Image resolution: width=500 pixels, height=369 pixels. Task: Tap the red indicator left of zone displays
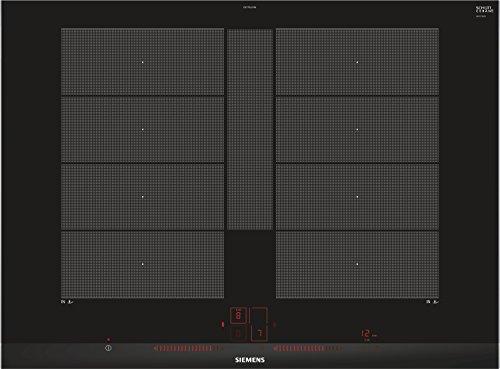pyautogui.click(x=223, y=324)
